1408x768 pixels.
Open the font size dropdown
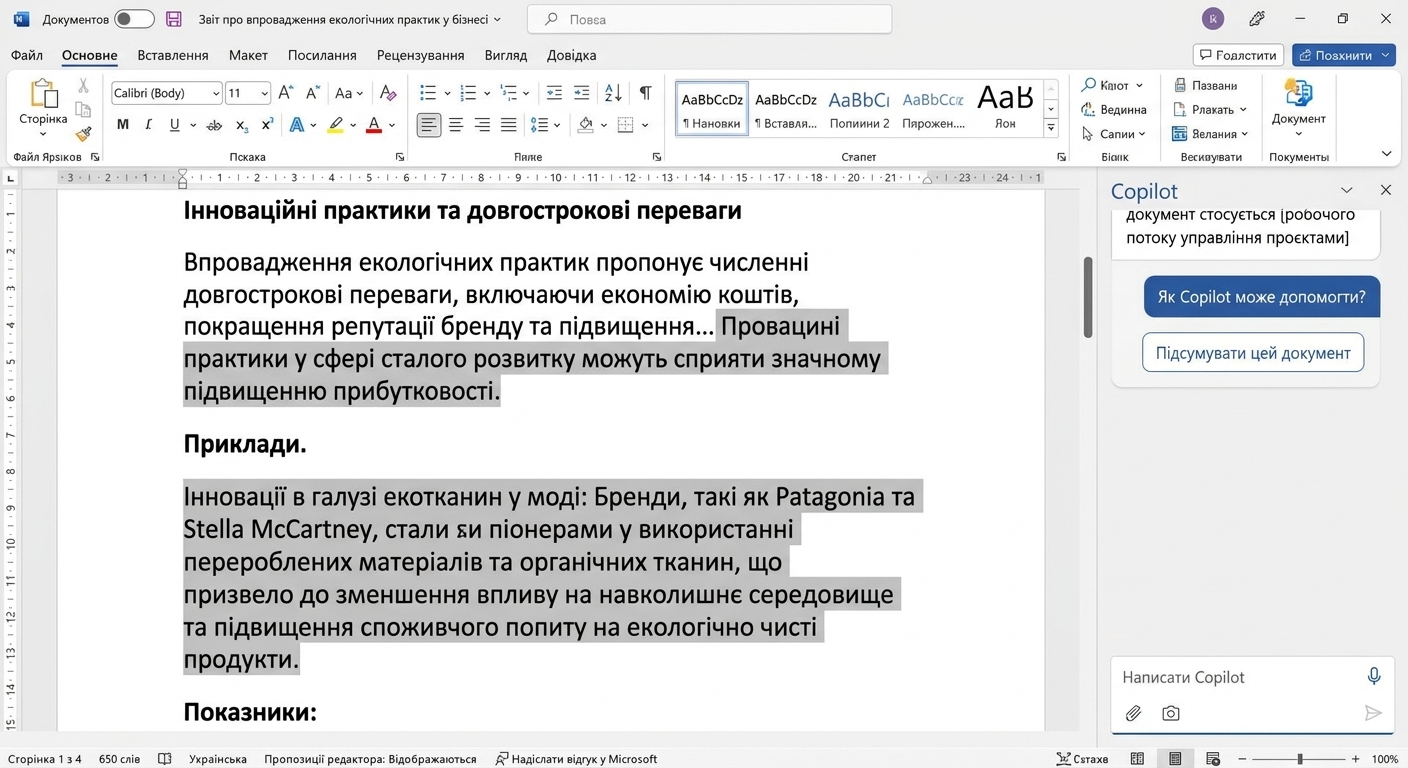pos(264,93)
